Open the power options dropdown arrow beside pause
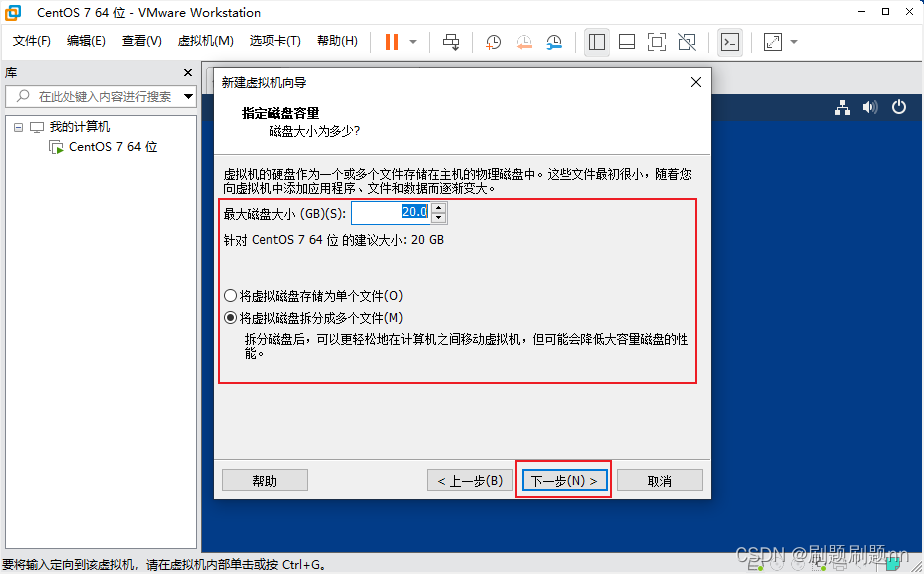924x574 pixels. [x=413, y=42]
